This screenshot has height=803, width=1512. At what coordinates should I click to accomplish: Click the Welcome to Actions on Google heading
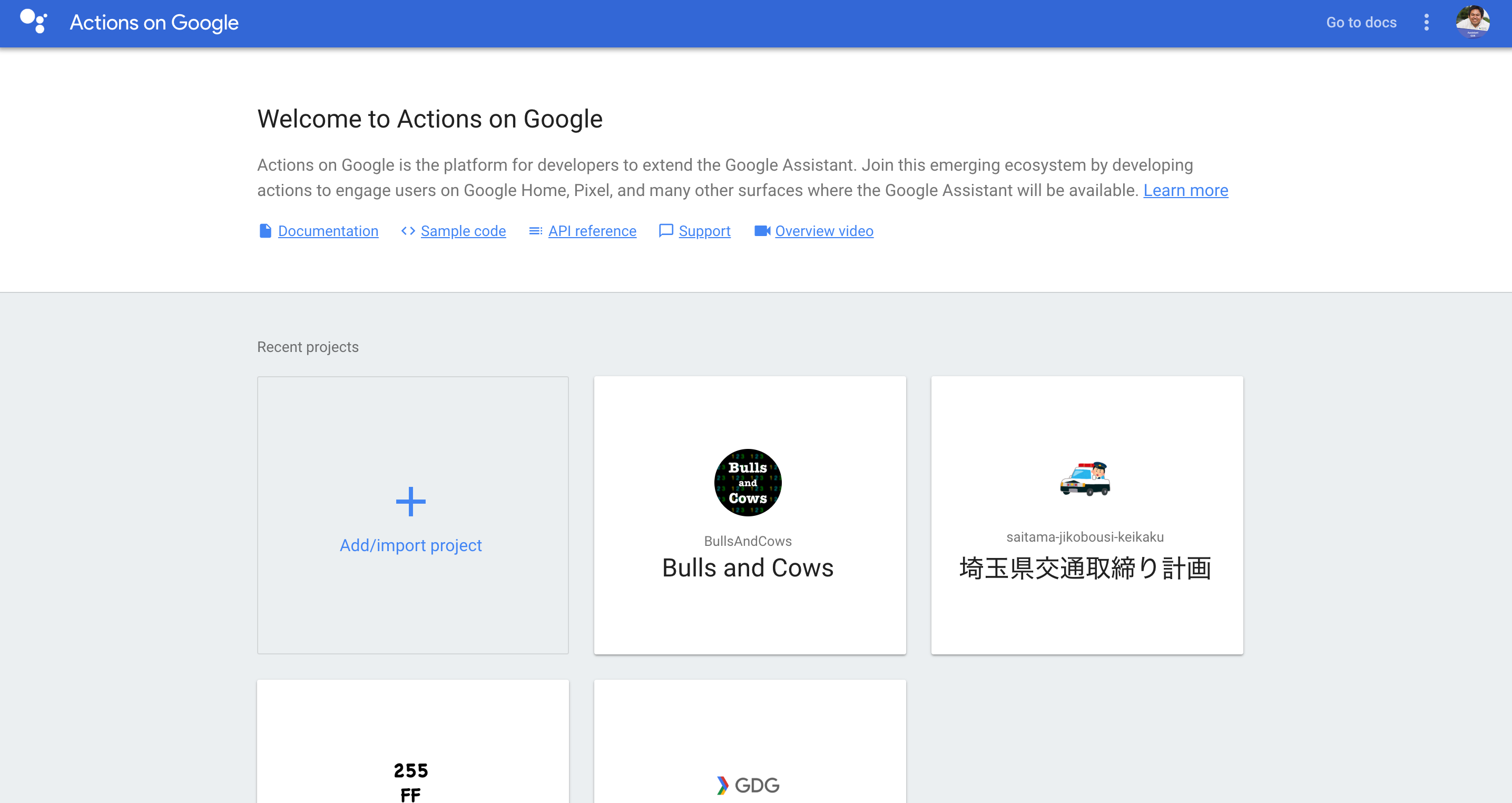click(430, 119)
